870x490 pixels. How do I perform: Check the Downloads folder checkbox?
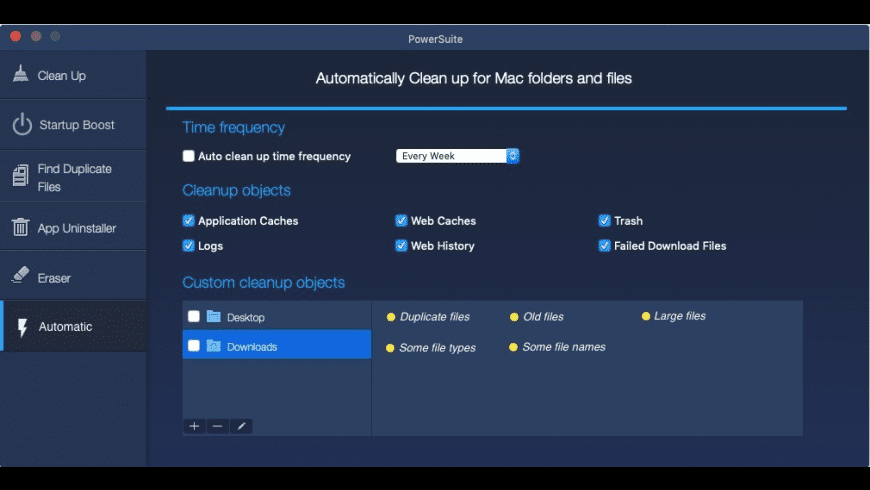194,346
